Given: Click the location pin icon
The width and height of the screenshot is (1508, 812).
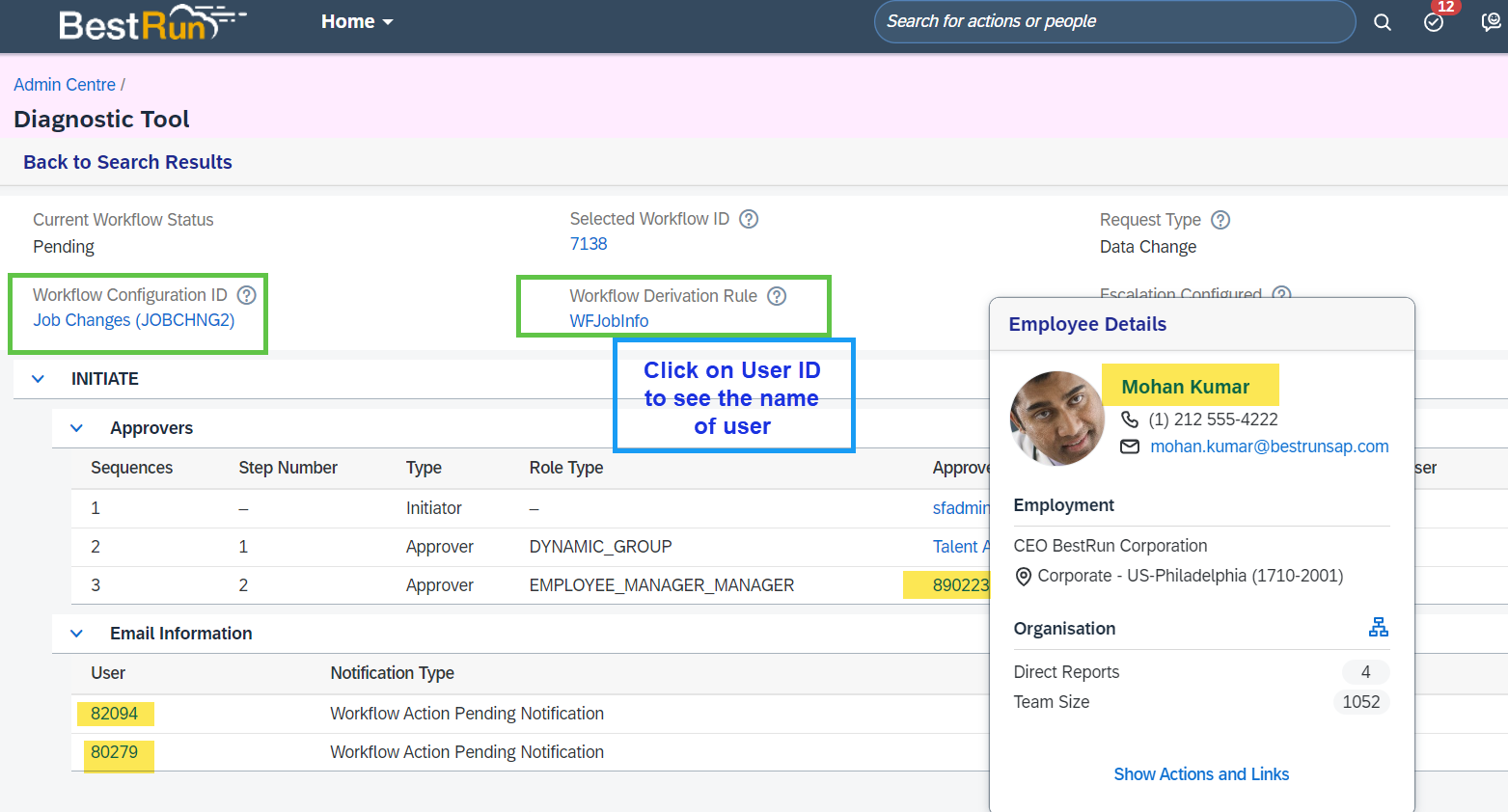Looking at the screenshot, I should tap(1024, 576).
